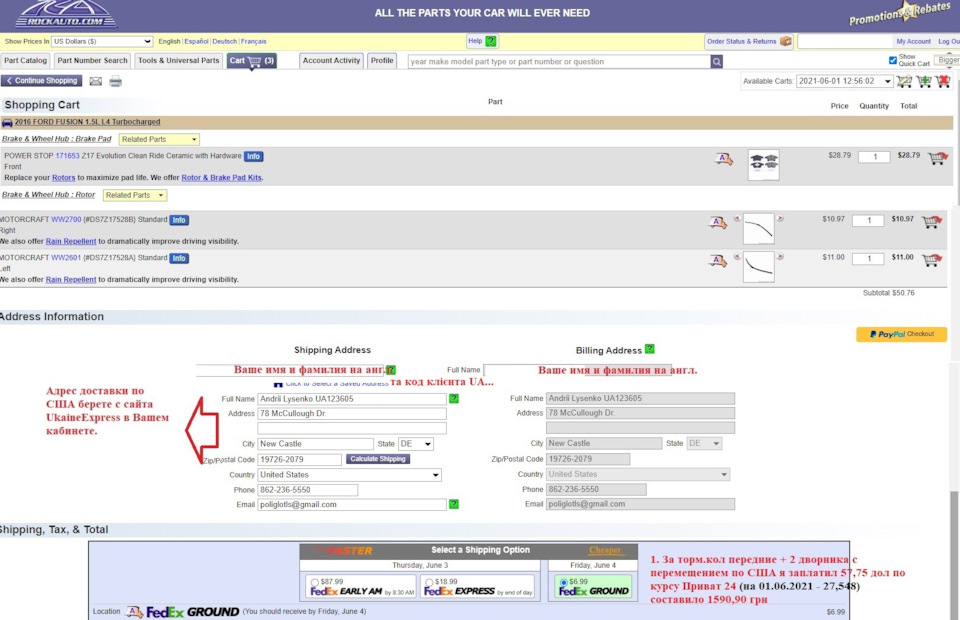Click the red delete cart icon
Screen dimensions: 960x620
click(x=943, y=81)
